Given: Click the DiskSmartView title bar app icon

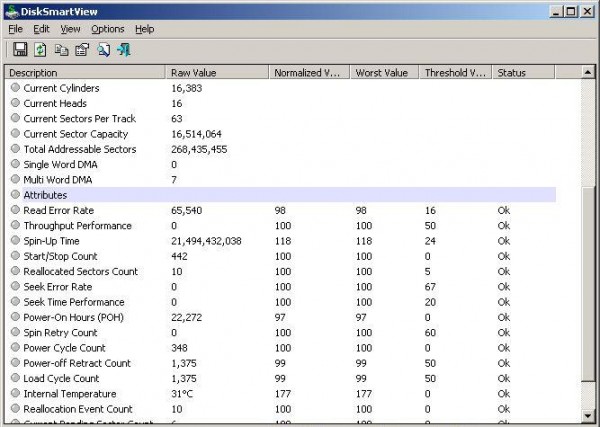Looking at the screenshot, I should click(x=12, y=11).
